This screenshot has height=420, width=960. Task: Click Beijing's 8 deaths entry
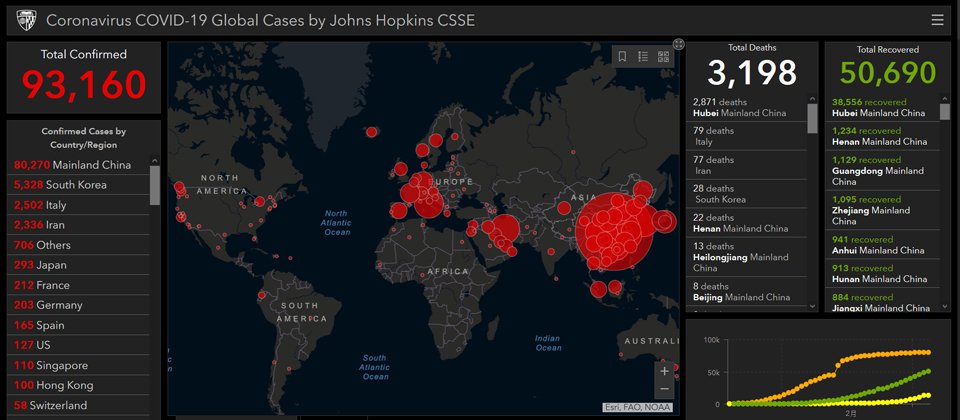coord(747,291)
